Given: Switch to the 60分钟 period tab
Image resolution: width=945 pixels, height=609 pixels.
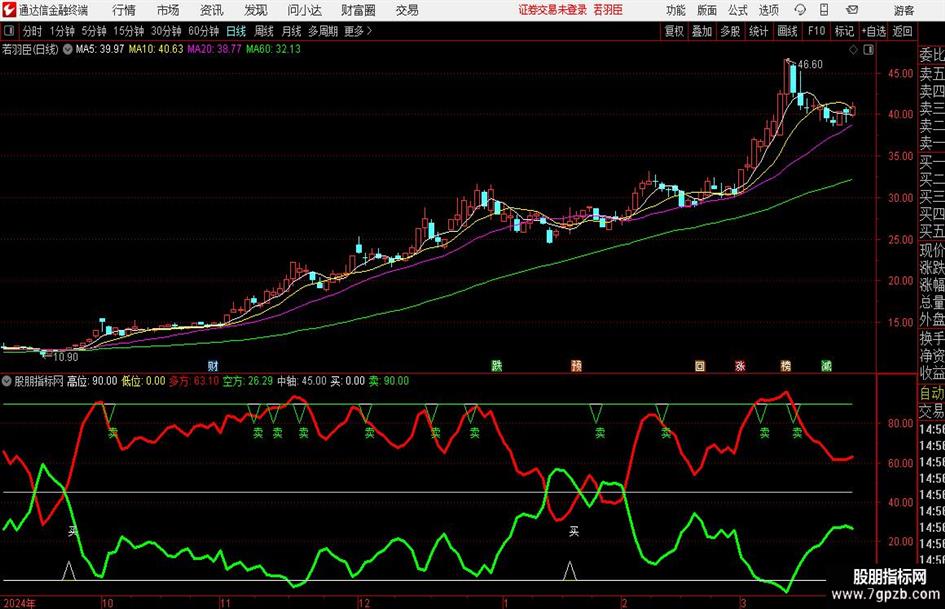Looking at the screenshot, I should pos(203,31).
